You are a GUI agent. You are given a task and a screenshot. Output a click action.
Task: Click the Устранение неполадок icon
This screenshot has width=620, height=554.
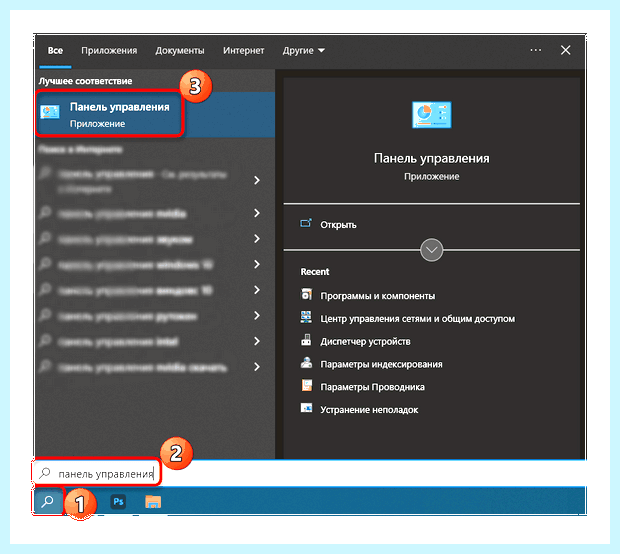click(306, 408)
